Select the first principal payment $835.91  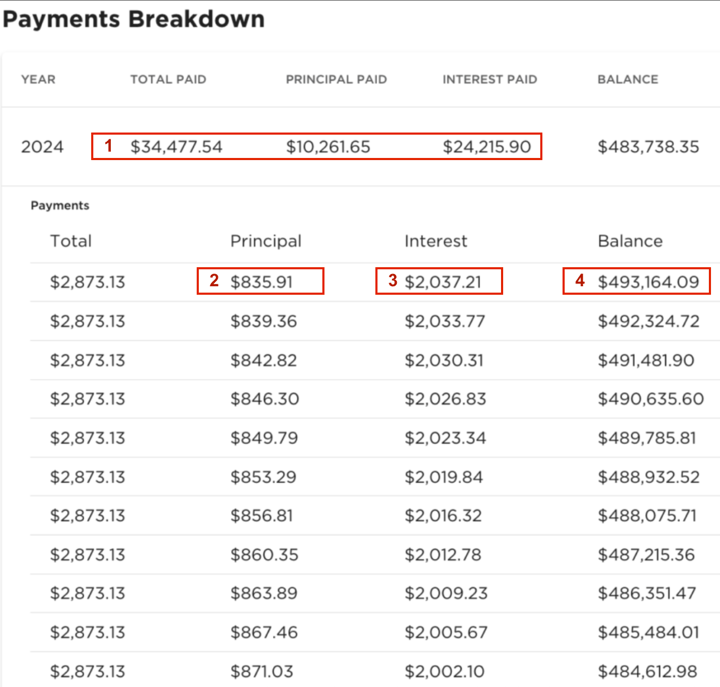[x=262, y=282]
